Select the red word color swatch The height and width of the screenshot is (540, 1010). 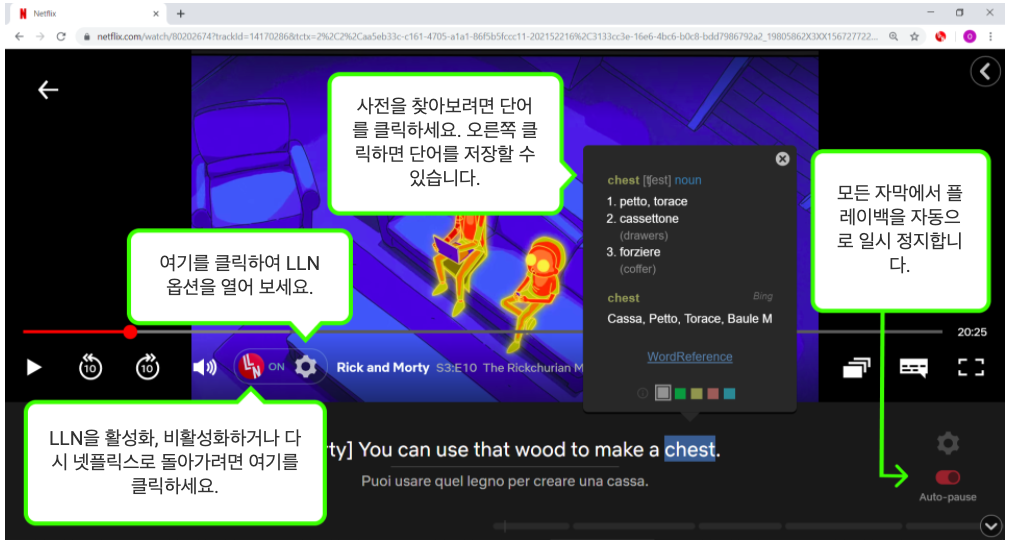point(712,393)
